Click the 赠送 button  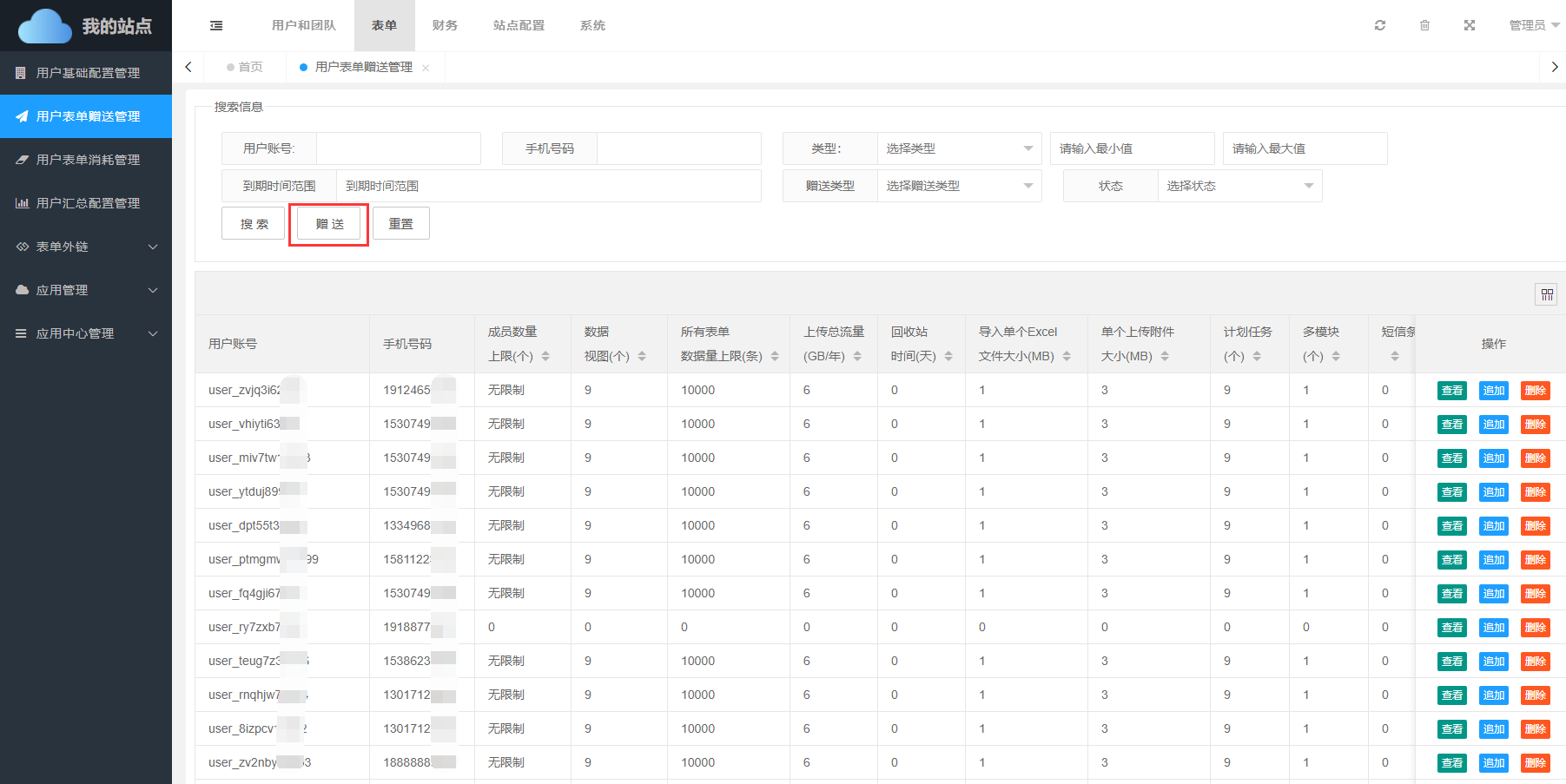click(329, 224)
